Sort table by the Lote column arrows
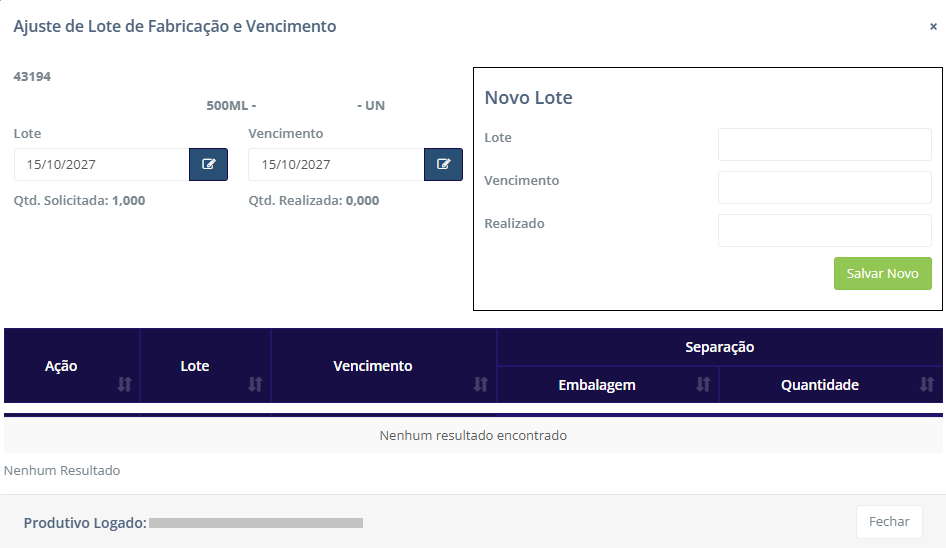Image resolution: width=946 pixels, height=548 pixels. click(255, 384)
